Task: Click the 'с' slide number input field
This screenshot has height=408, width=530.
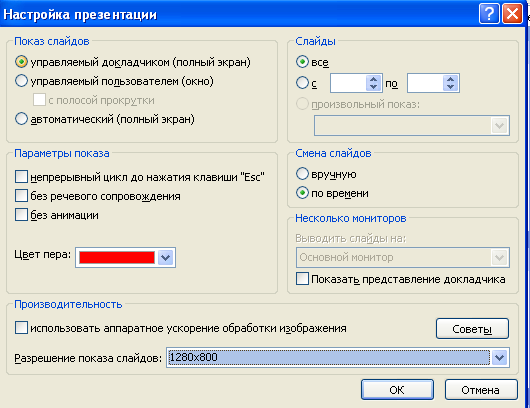Action: 348,83
